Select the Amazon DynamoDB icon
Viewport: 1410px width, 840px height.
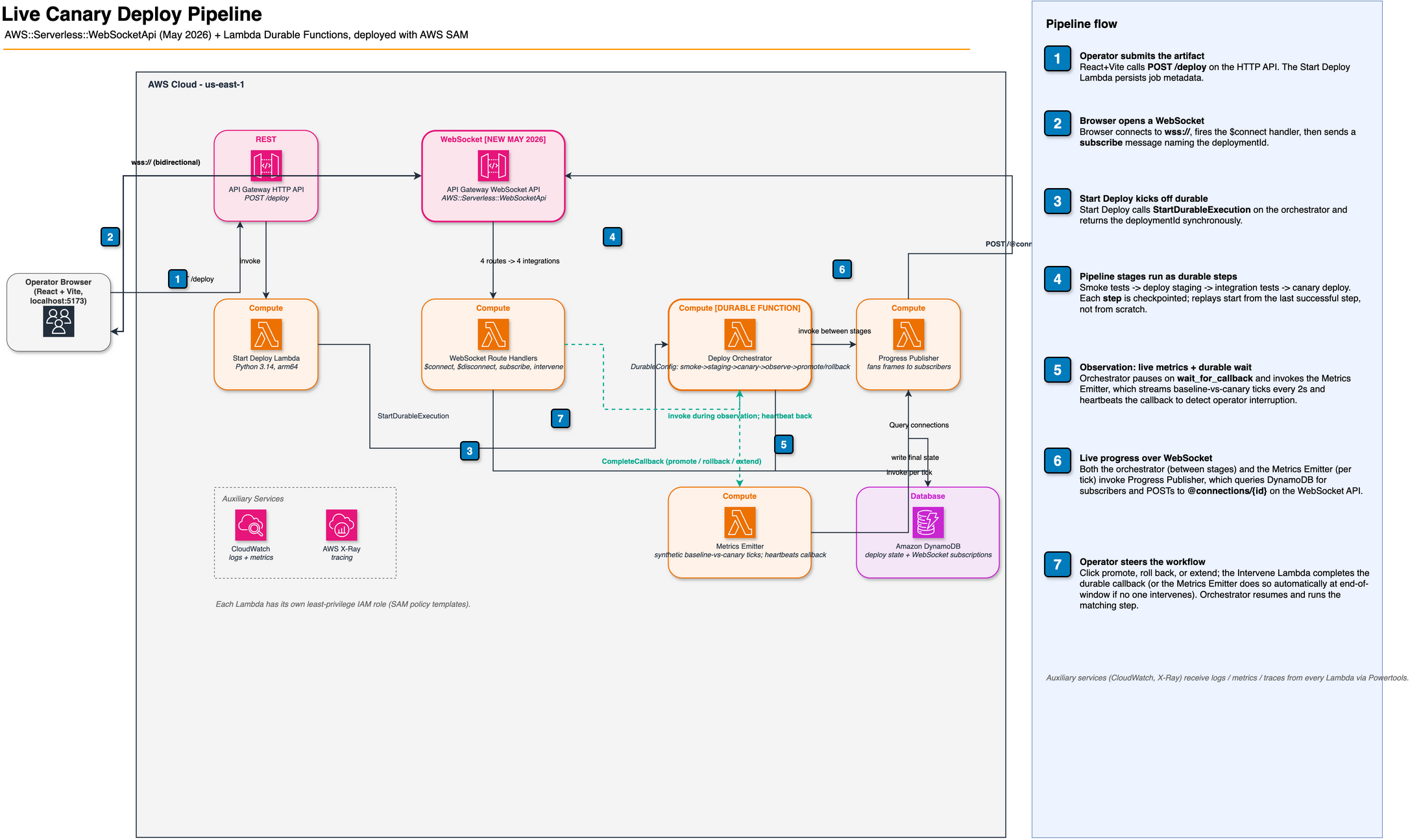928,523
